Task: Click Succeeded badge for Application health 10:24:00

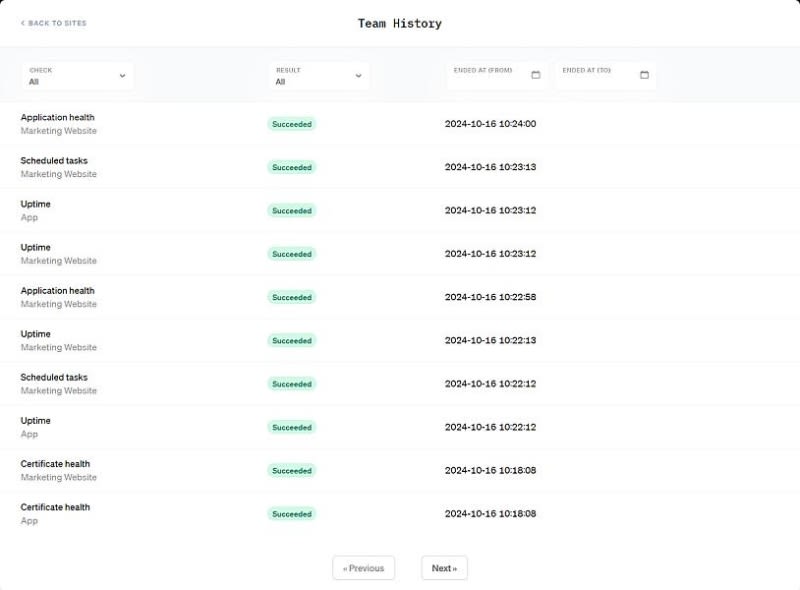Action: click(x=292, y=124)
